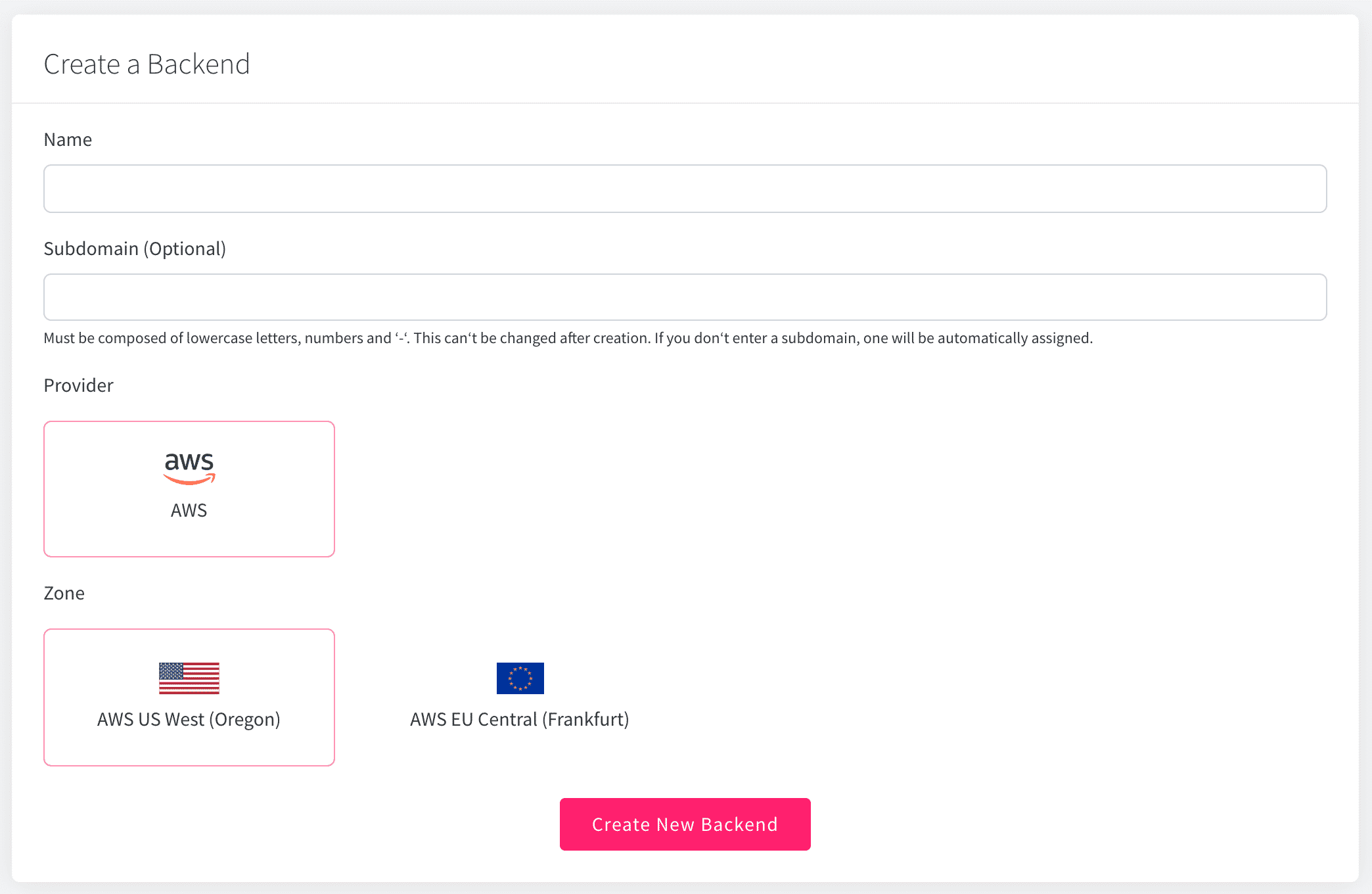Click the AWS logo icon
1372x894 pixels.
pos(189,468)
